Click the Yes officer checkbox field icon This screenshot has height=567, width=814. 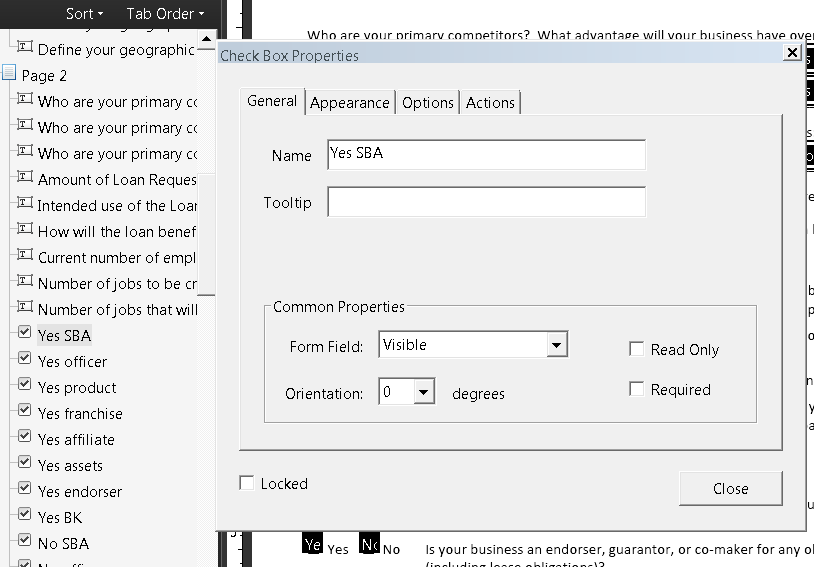point(25,361)
